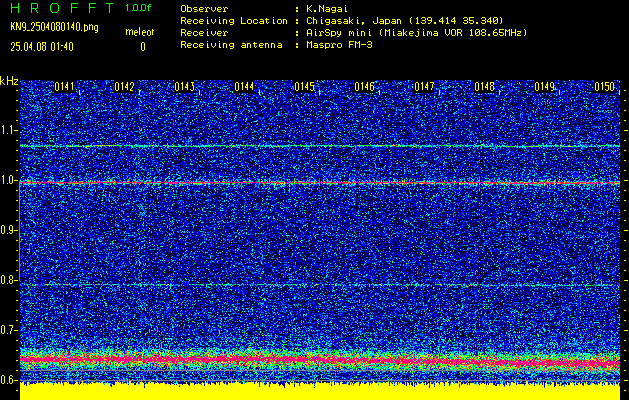Click the Receiving Location label
Screen dimensions: 629x400
click(234, 21)
